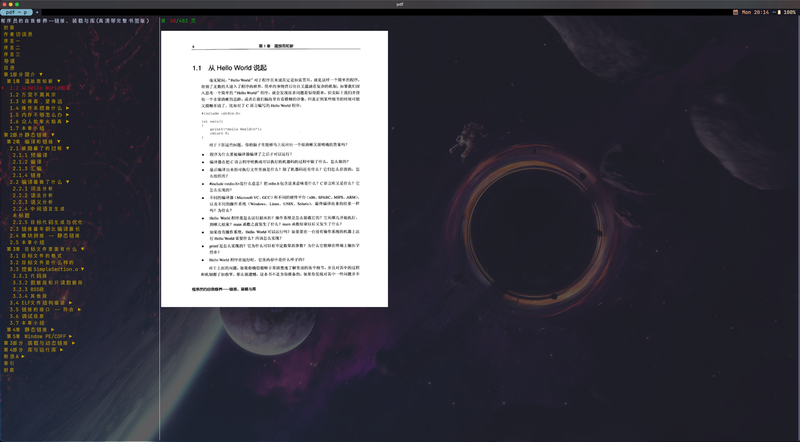
Task: Collapse the 第2章 编译和链接 arrow
Action: click(59, 142)
